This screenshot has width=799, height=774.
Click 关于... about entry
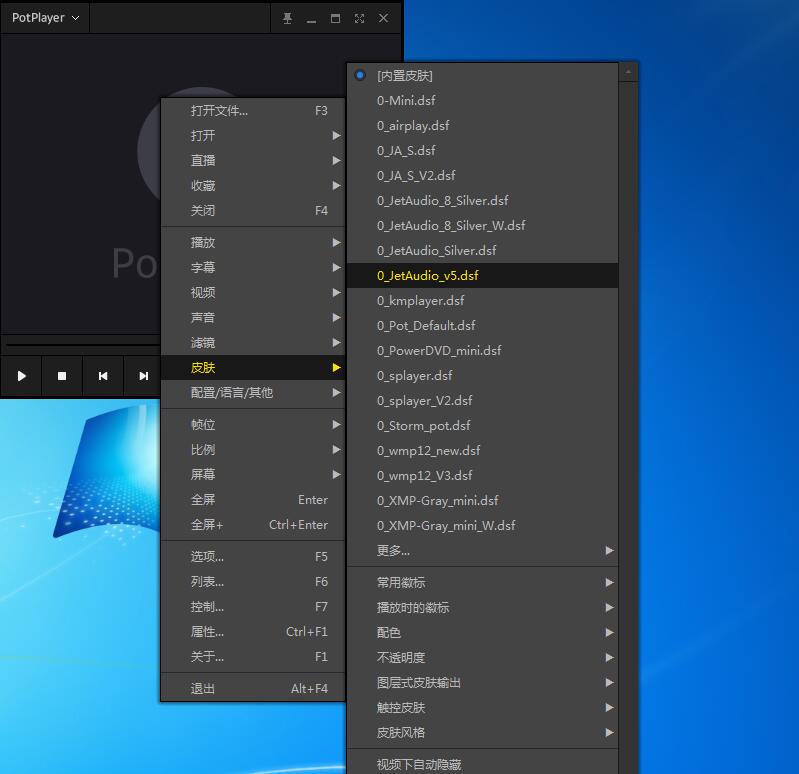253,656
